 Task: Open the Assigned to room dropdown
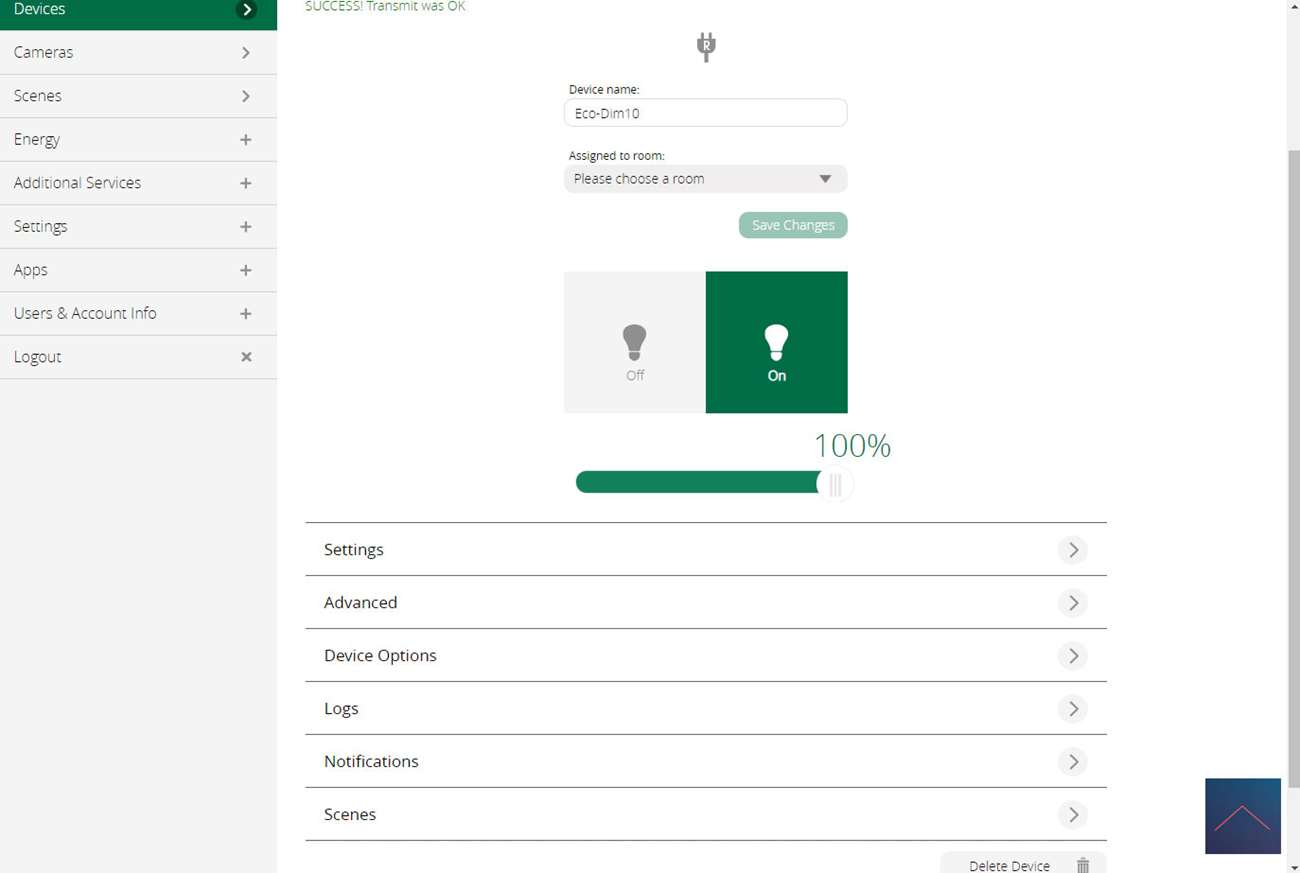coord(705,179)
